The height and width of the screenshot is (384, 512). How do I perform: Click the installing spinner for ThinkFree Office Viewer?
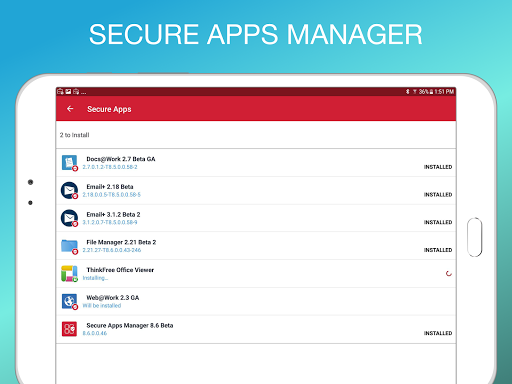449,274
